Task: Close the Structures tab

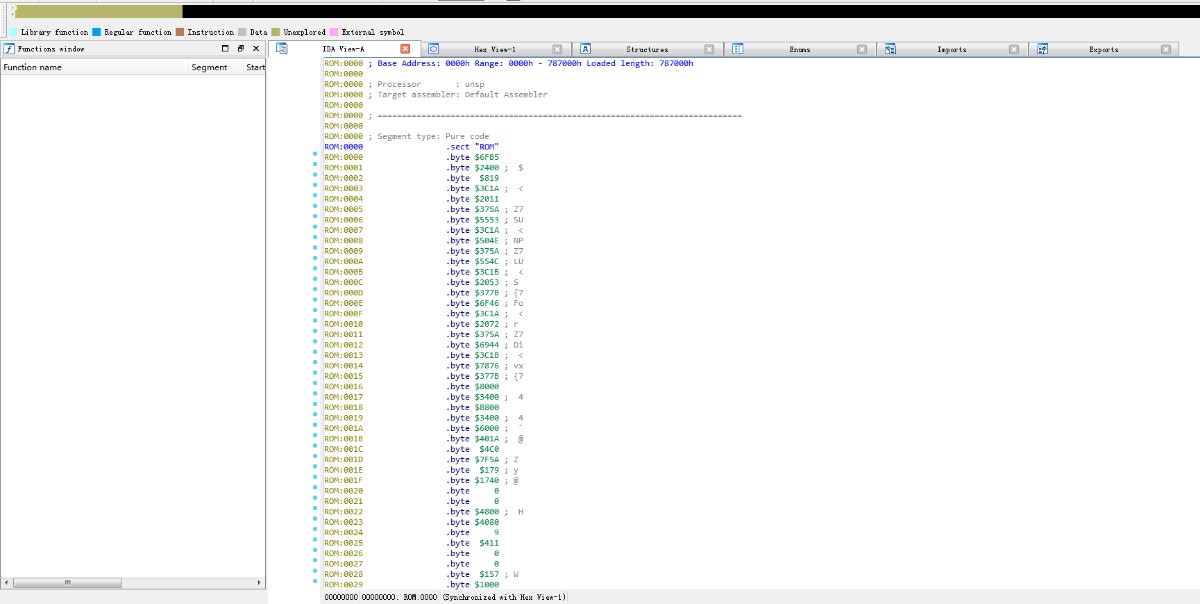Action: click(709, 49)
